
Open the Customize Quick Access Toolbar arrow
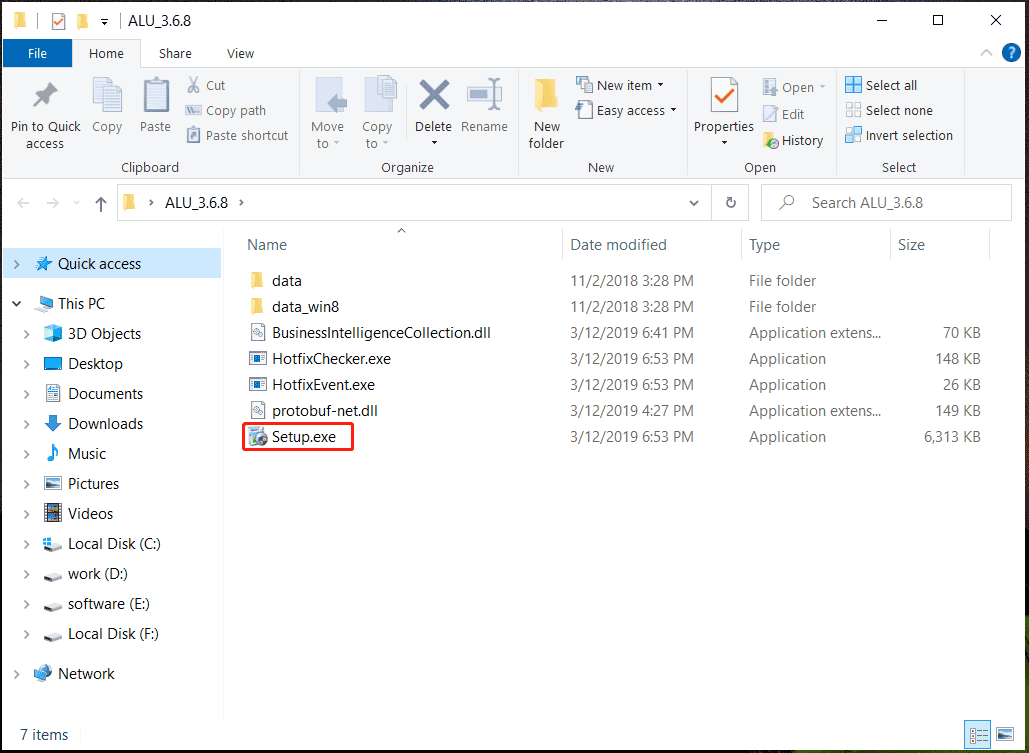pyautogui.click(x=104, y=22)
